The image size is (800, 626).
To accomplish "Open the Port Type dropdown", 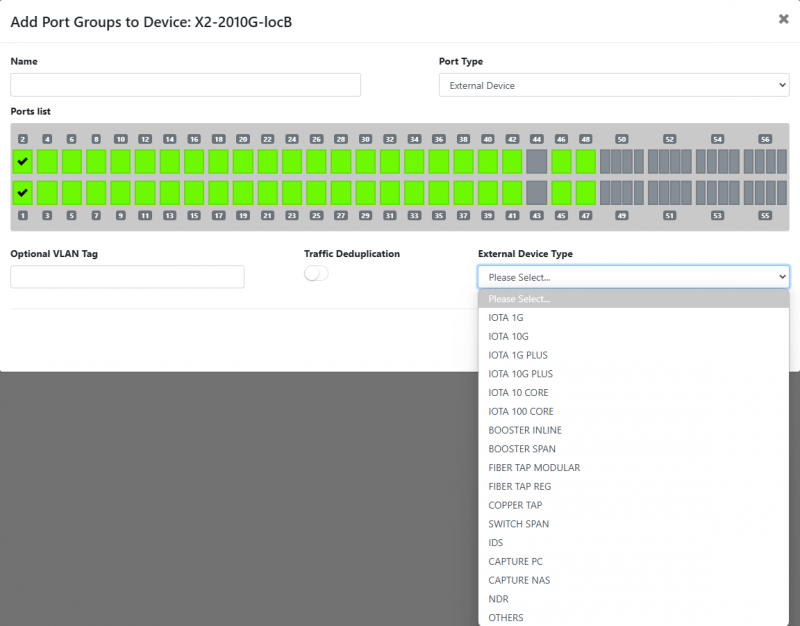I will coord(614,86).
